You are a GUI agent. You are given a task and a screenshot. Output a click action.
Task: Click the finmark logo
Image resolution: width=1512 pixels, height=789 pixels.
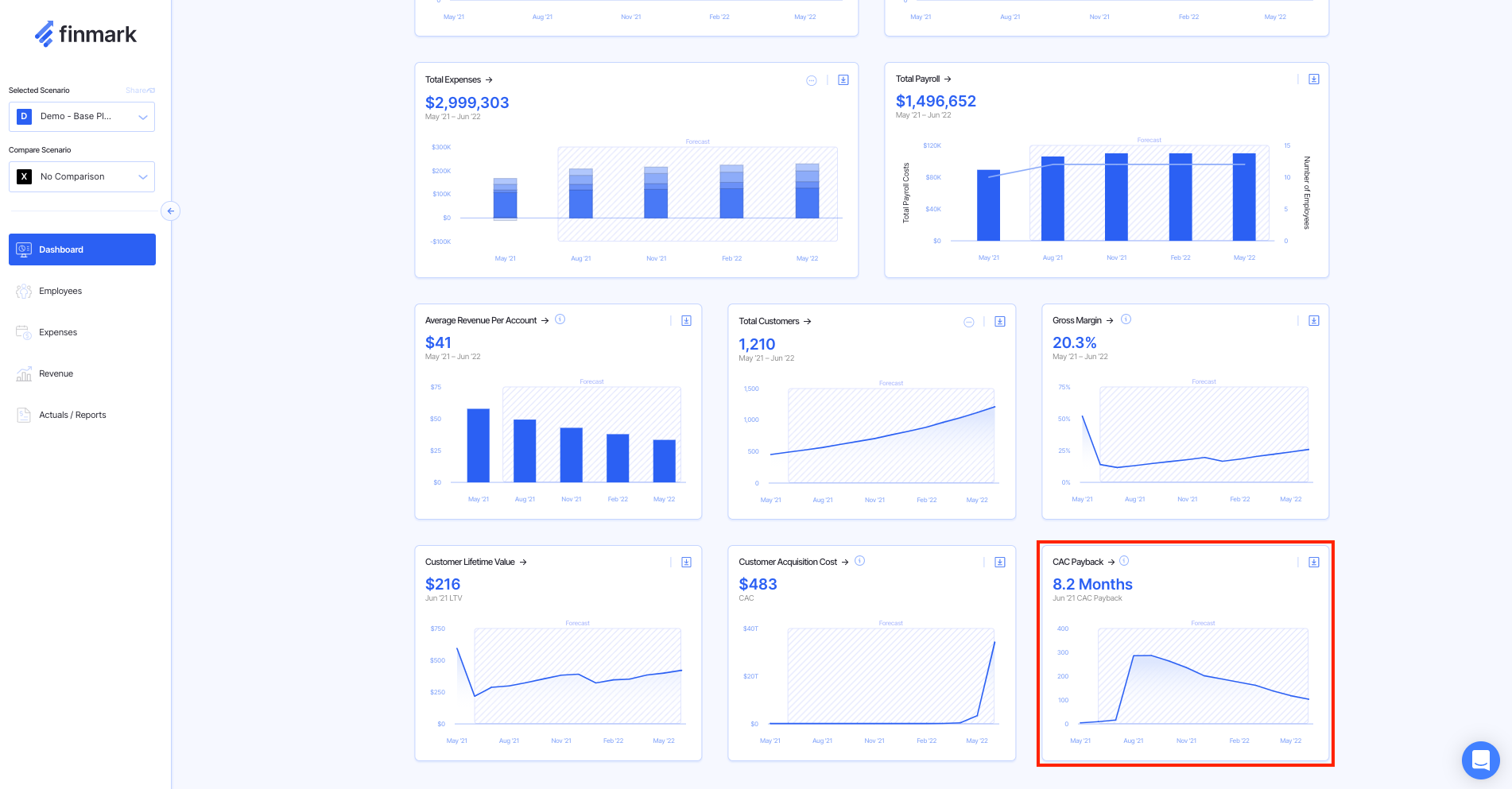click(86, 34)
